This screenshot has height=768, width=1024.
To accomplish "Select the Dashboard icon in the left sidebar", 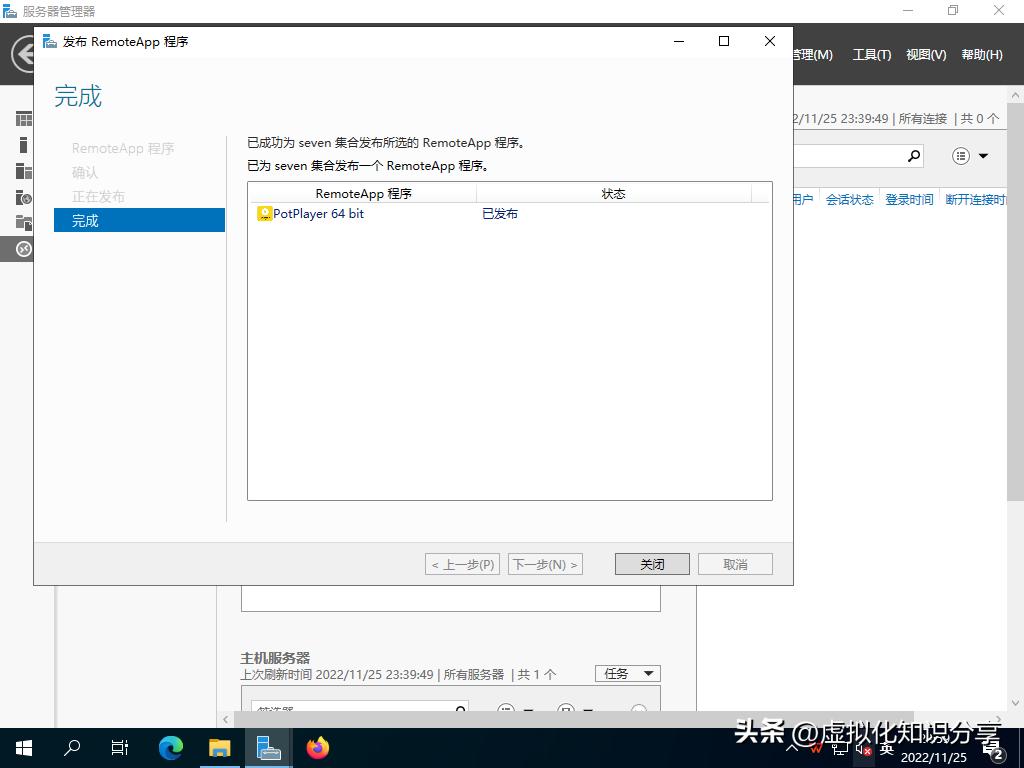I will tap(22, 118).
